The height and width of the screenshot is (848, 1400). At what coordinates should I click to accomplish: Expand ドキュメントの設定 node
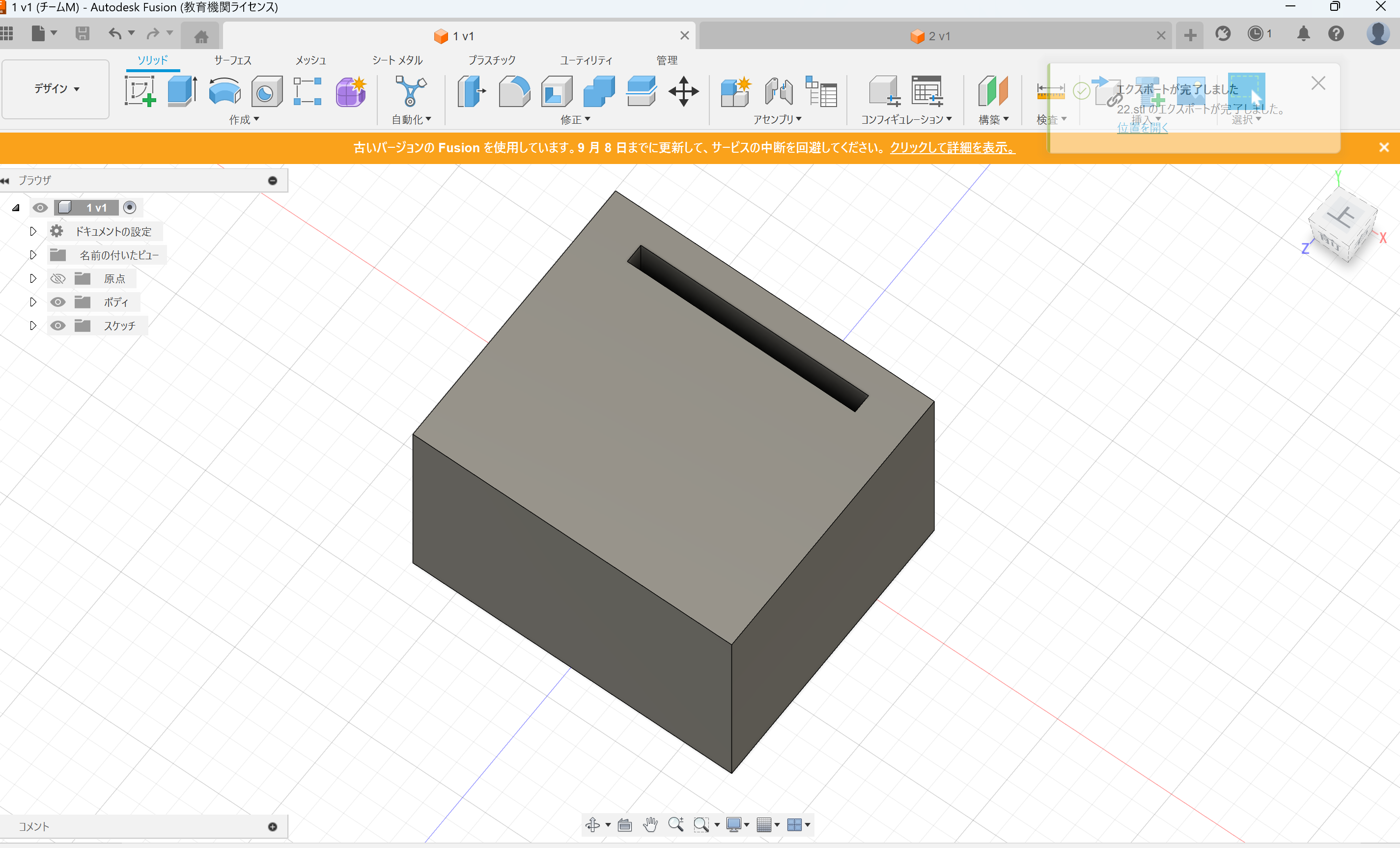[33, 231]
